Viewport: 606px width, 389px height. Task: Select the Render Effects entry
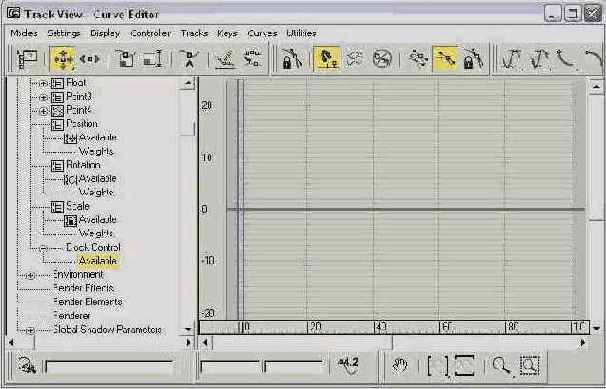pos(83,288)
